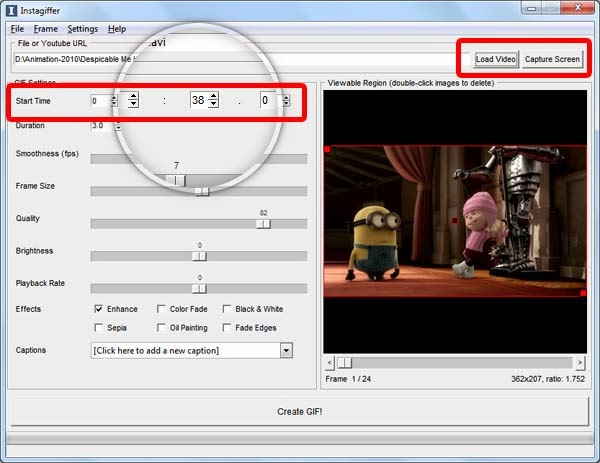Click the Capture Screen button
The image size is (600, 463).
tap(552, 59)
